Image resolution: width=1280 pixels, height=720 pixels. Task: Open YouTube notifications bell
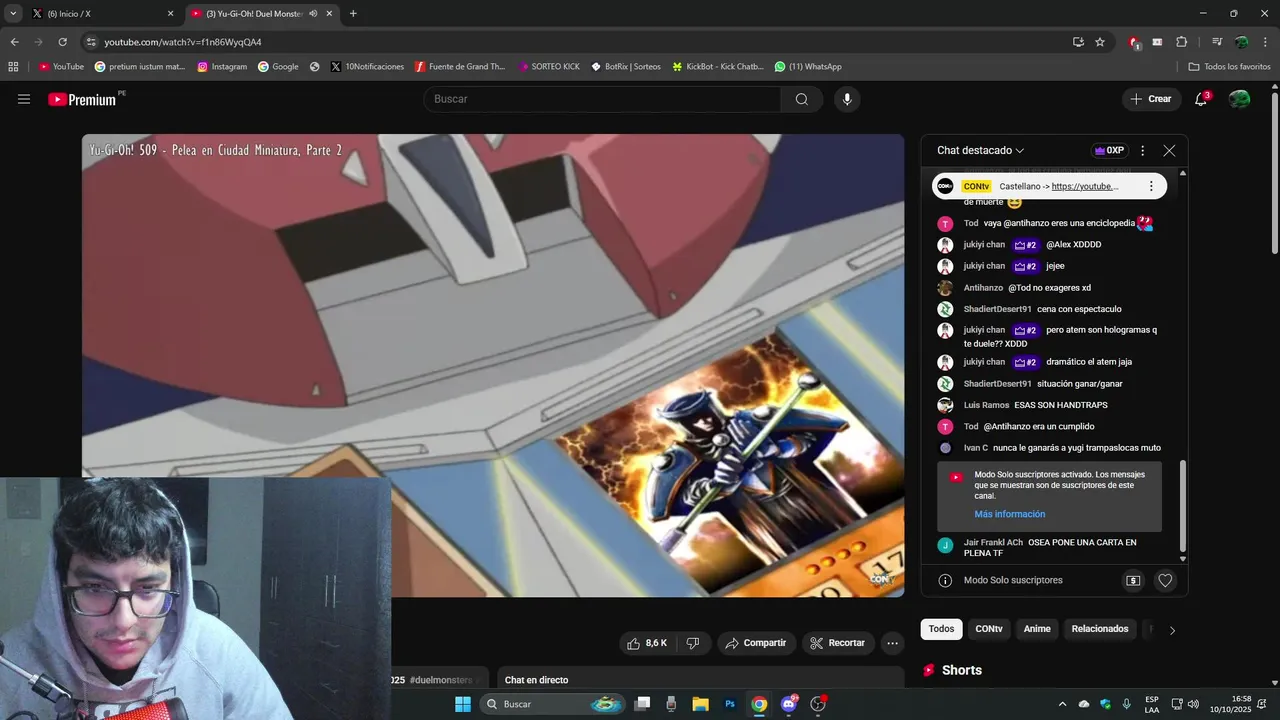(1201, 99)
